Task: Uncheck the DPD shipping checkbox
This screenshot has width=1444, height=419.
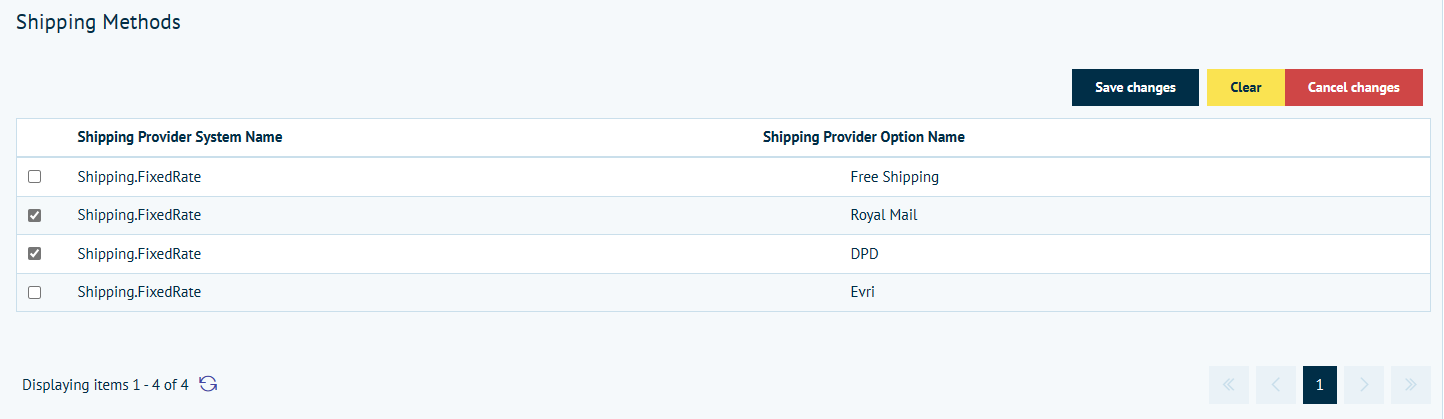Action: [x=35, y=254]
